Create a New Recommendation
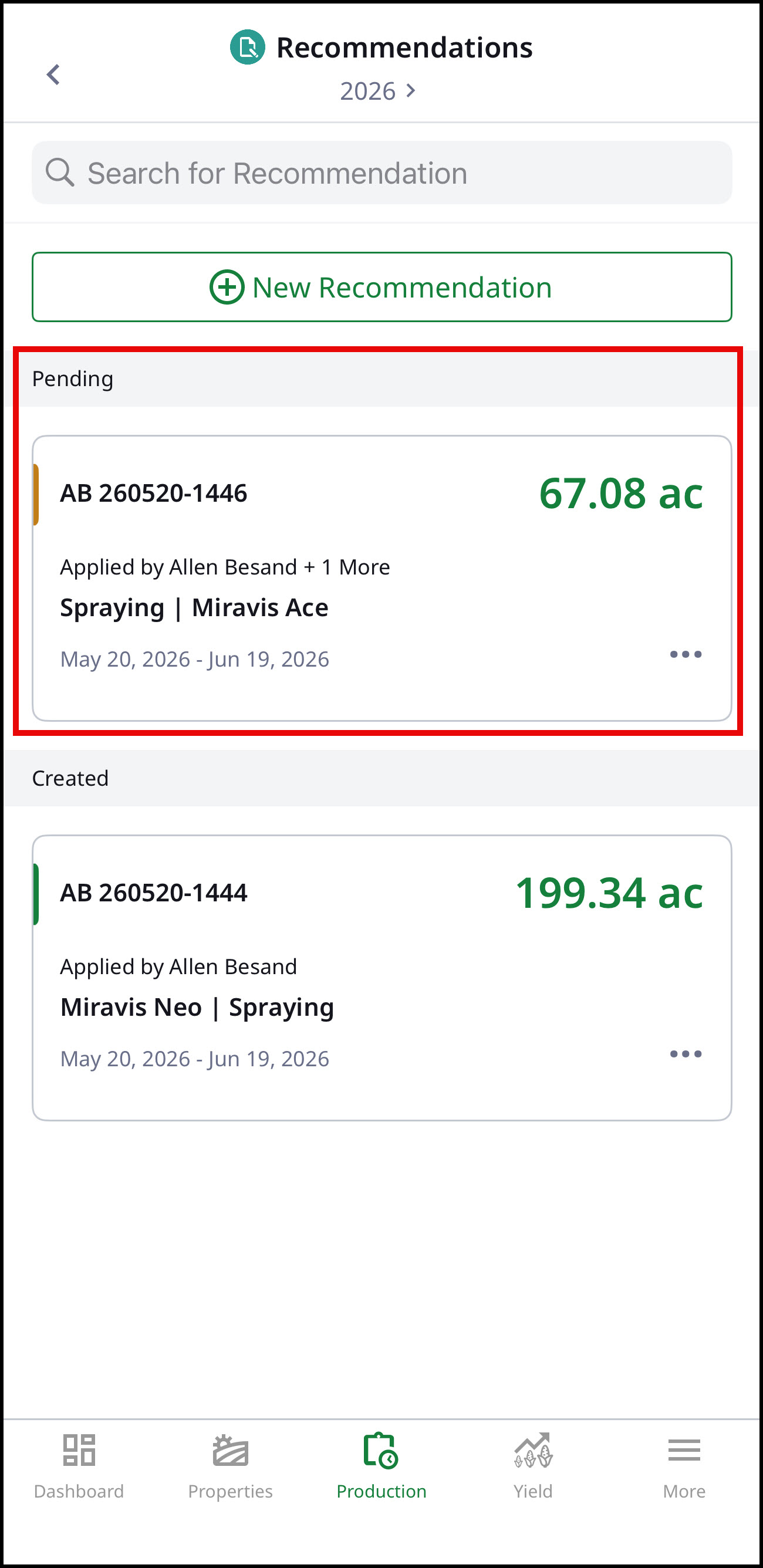The image size is (763, 1568). (382, 288)
